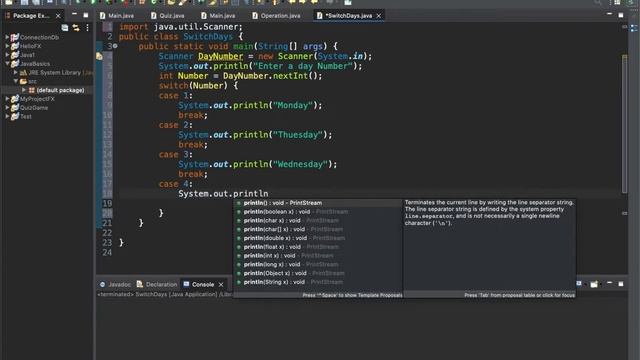The height and width of the screenshot is (360, 640).
Task: Switch to the Quiz.java editor tab
Action: click(x=167, y=16)
